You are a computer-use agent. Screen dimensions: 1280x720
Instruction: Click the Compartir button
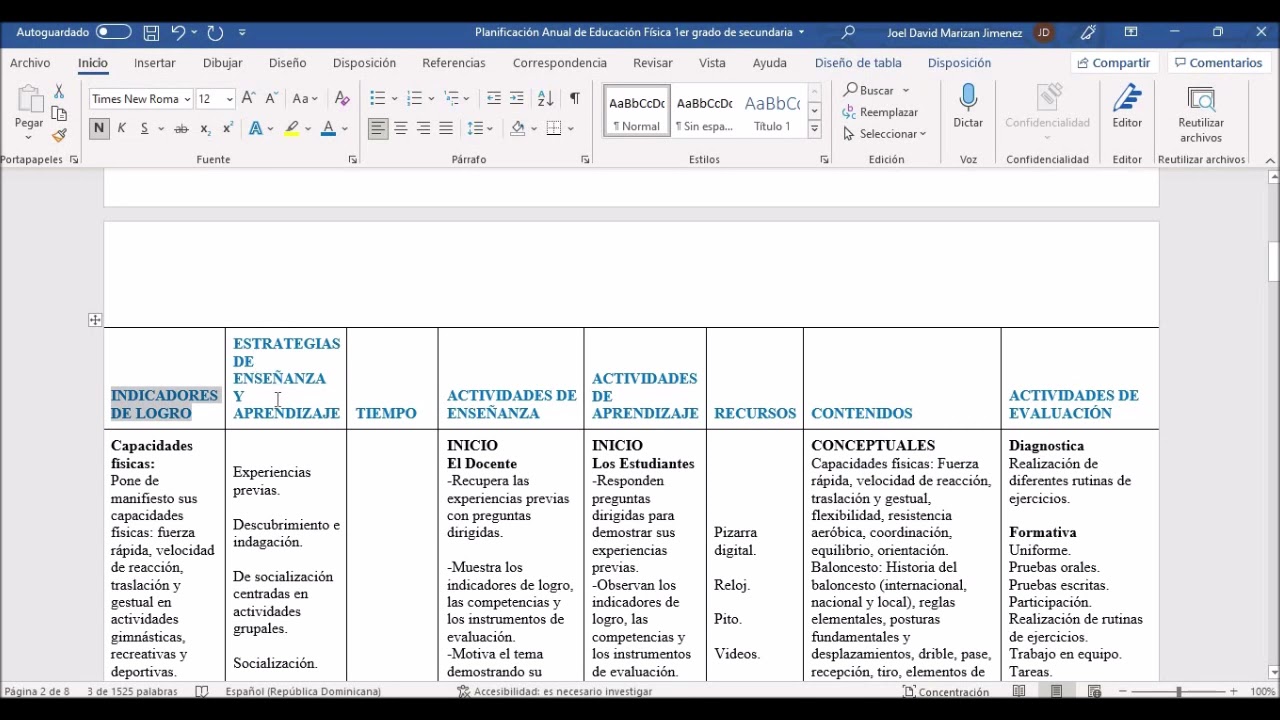[1113, 62]
